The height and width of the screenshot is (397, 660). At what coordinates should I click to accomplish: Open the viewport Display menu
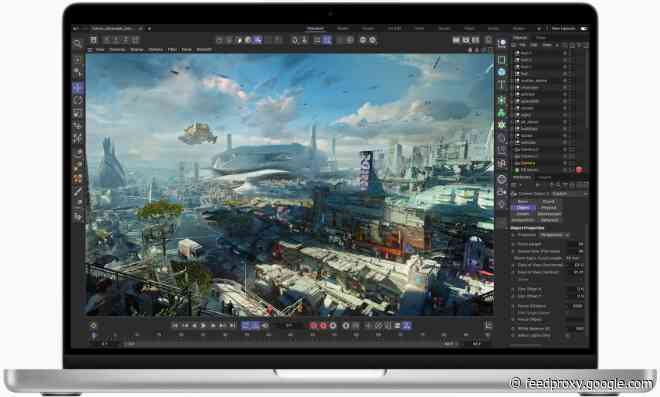[136, 50]
